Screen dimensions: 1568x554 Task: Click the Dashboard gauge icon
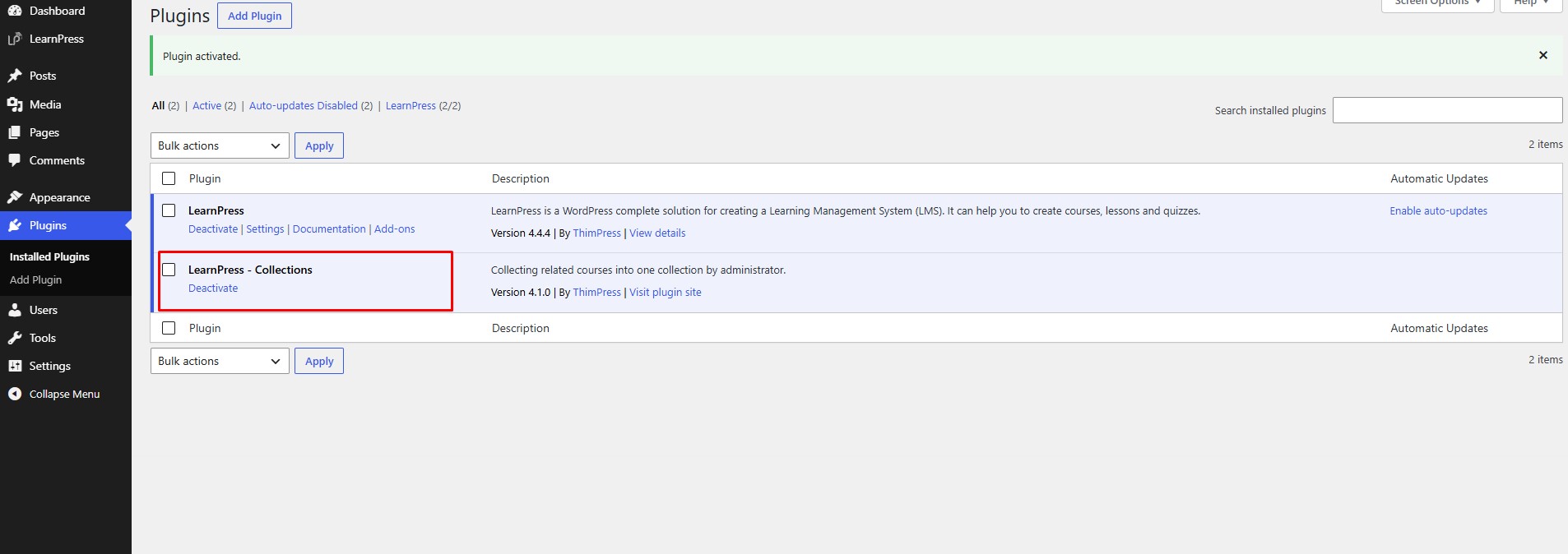pos(15,11)
